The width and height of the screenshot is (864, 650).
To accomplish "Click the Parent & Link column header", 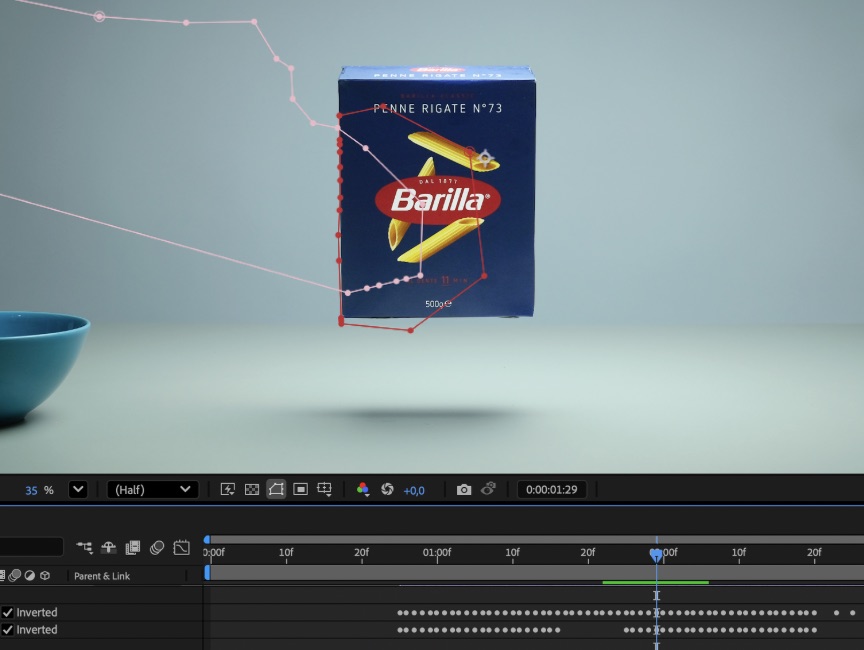I will coord(102,576).
